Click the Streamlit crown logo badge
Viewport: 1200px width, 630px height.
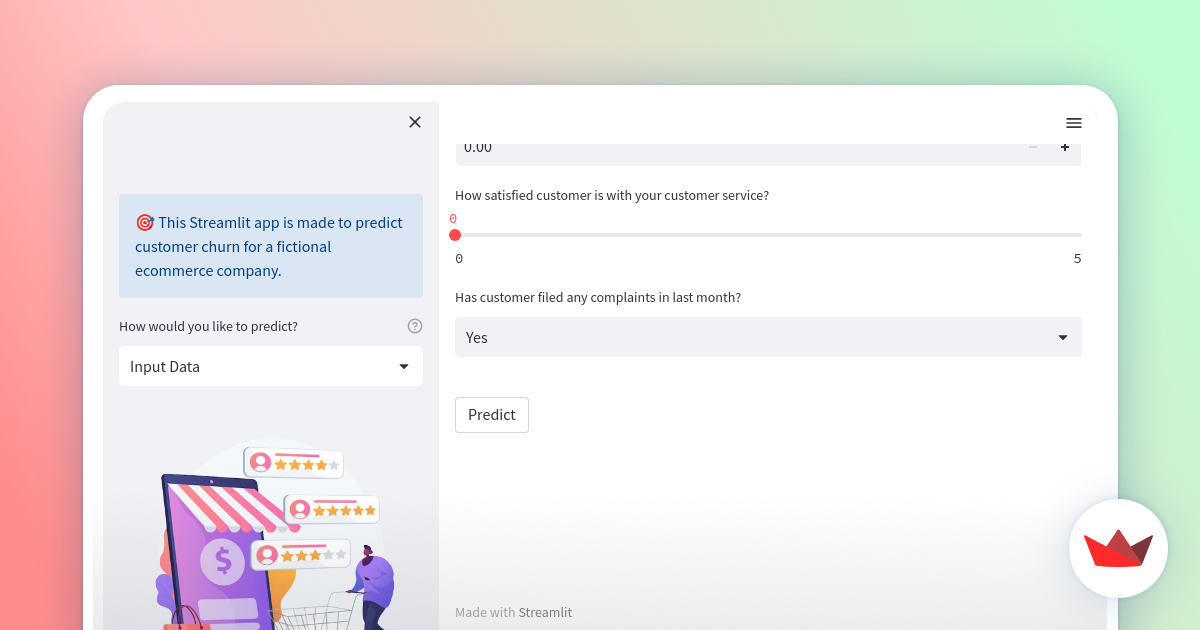(x=1118, y=549)
